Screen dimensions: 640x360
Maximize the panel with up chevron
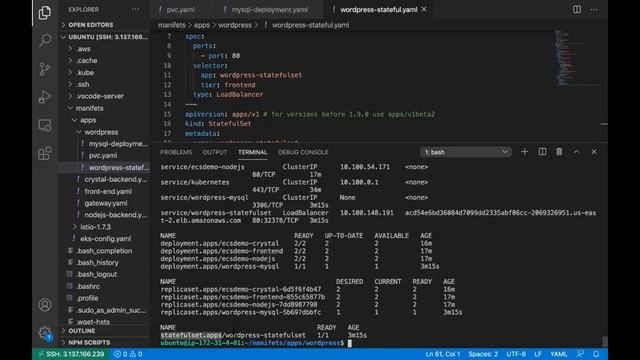576,152
